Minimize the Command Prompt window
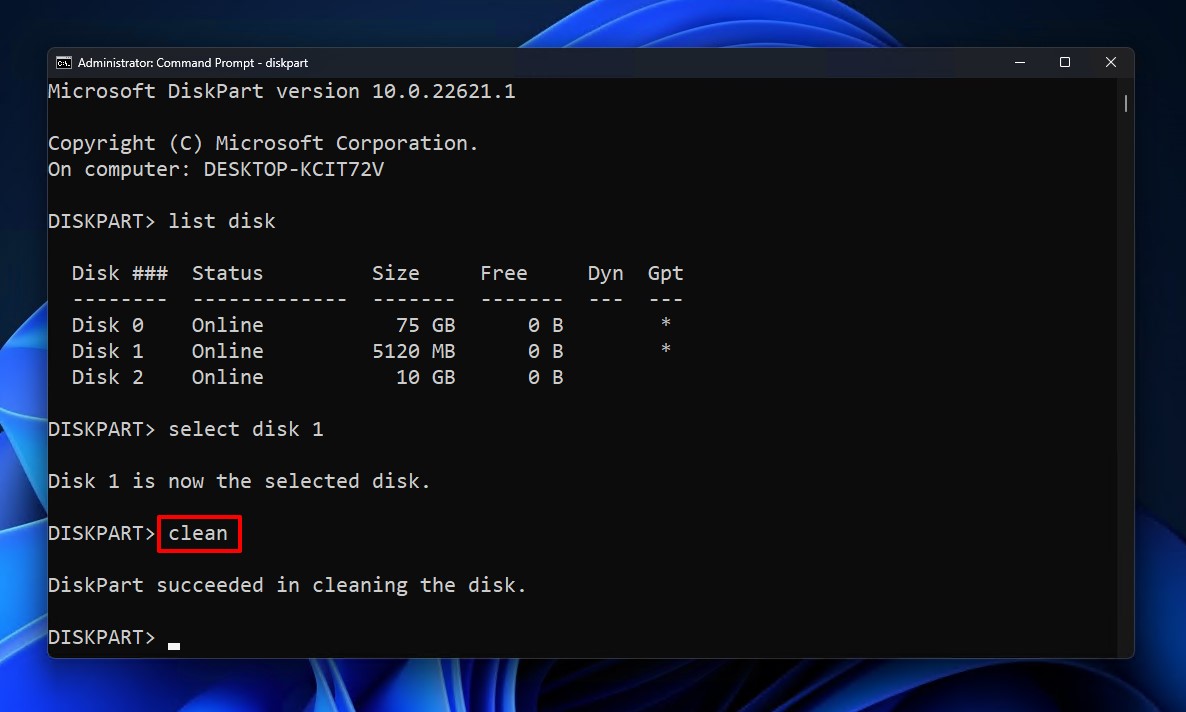This screenshot has height=712, width=1186. pyautogui.click(x=1018, y=62)
